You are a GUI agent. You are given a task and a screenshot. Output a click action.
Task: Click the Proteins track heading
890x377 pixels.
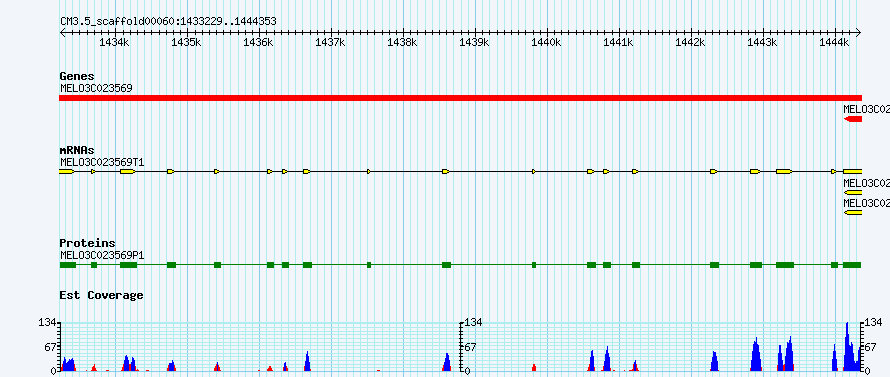[x=87, y=244]
